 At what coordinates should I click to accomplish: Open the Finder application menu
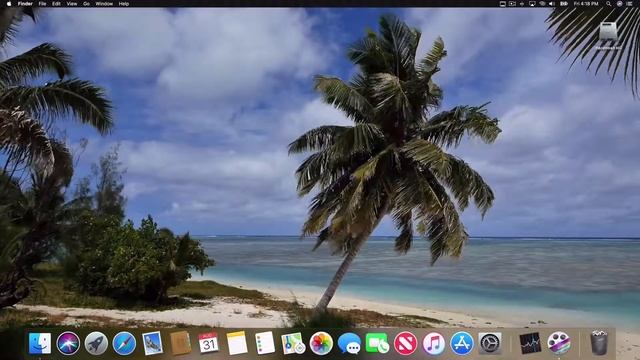25,4
